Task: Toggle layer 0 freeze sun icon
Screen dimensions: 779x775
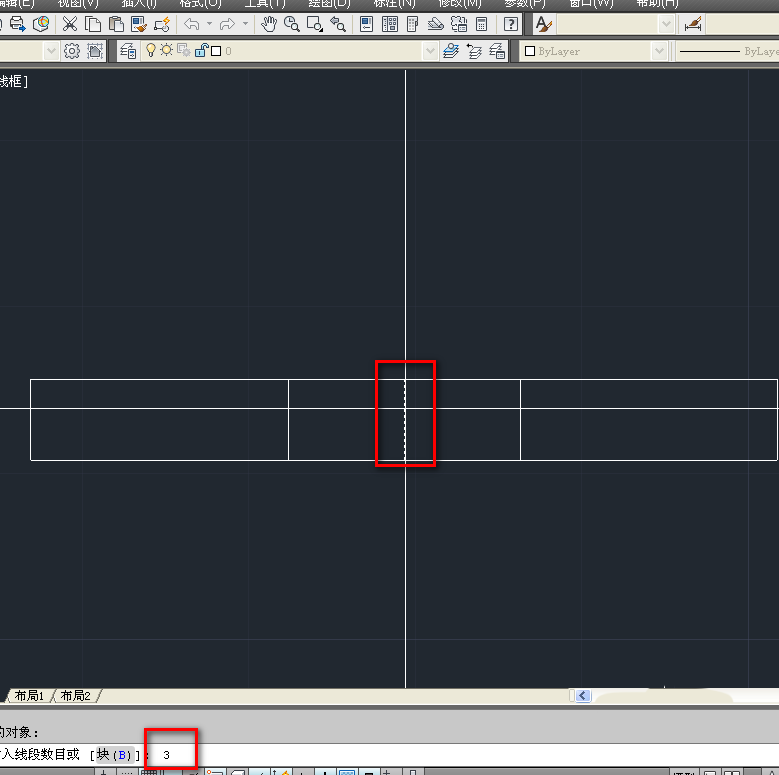Action: [166, 50]
